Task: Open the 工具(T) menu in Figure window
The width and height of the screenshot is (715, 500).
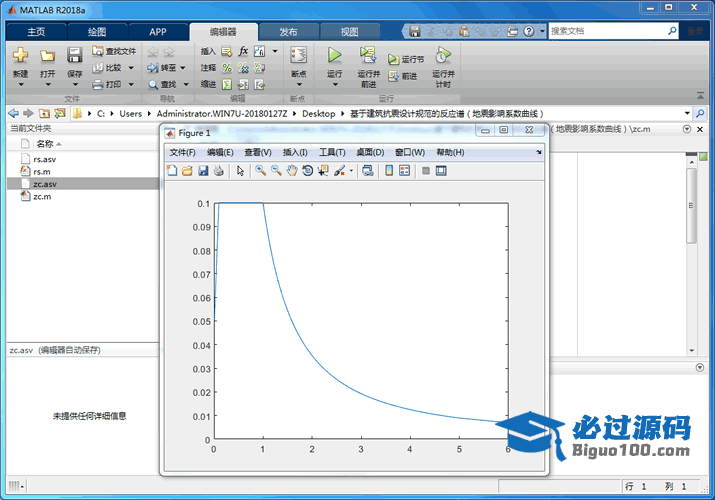Action: point(331,152)
